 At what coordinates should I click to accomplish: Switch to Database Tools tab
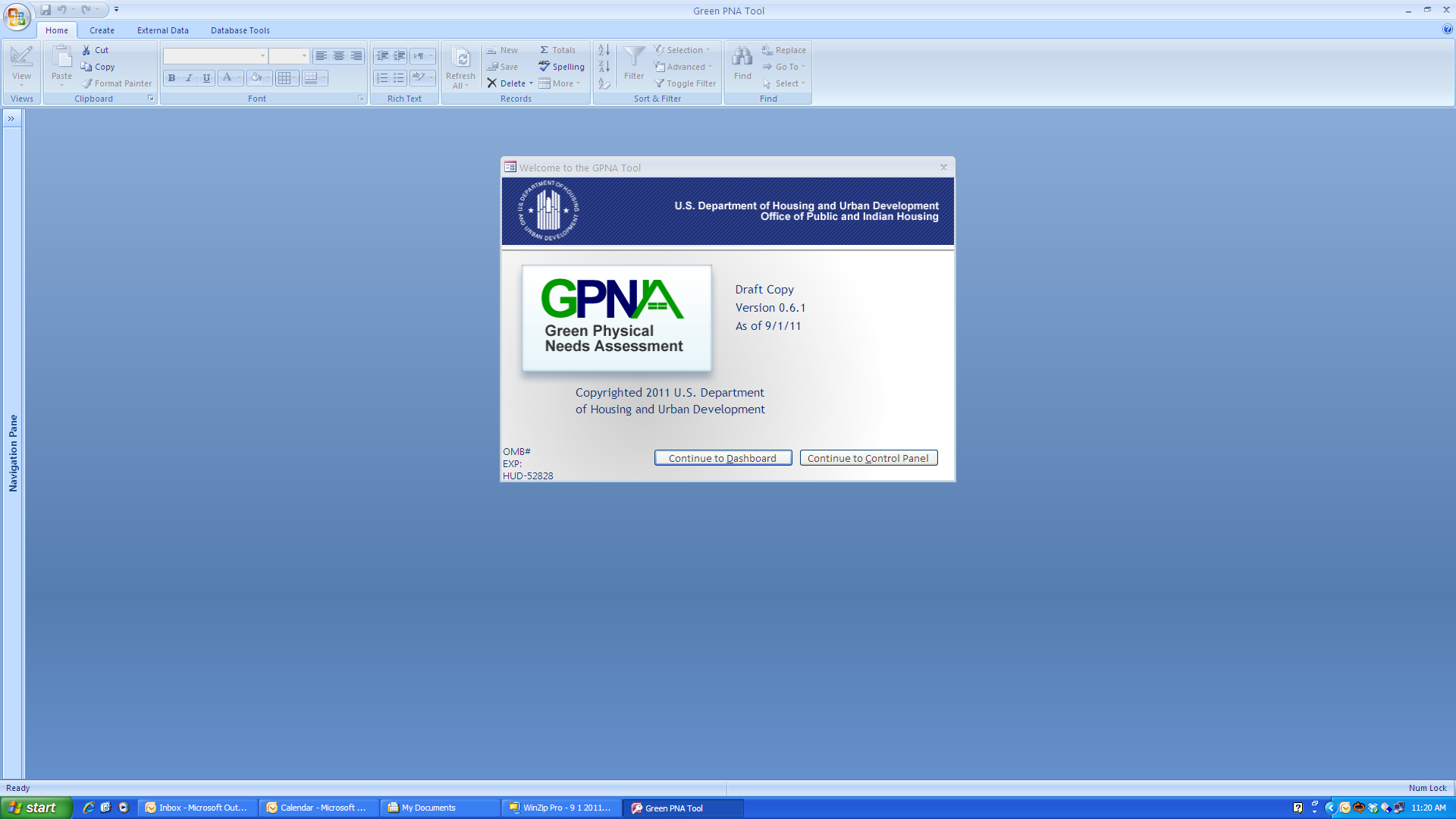tap(240, 30)
